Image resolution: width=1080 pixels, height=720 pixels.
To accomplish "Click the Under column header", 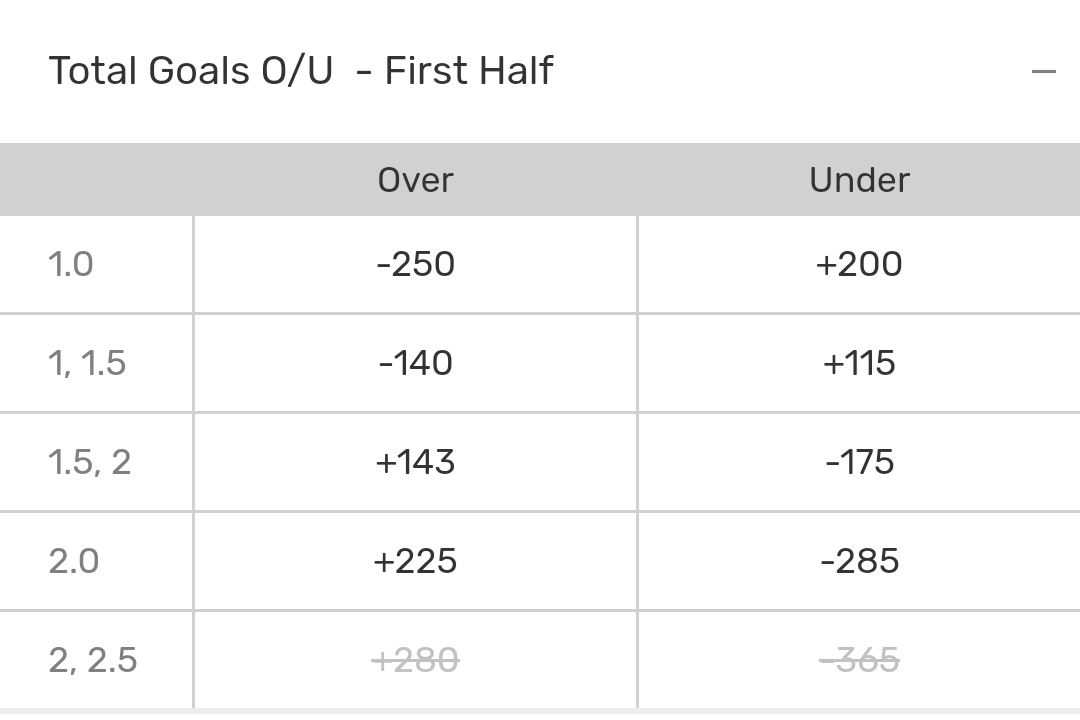I will click(859, 180).
